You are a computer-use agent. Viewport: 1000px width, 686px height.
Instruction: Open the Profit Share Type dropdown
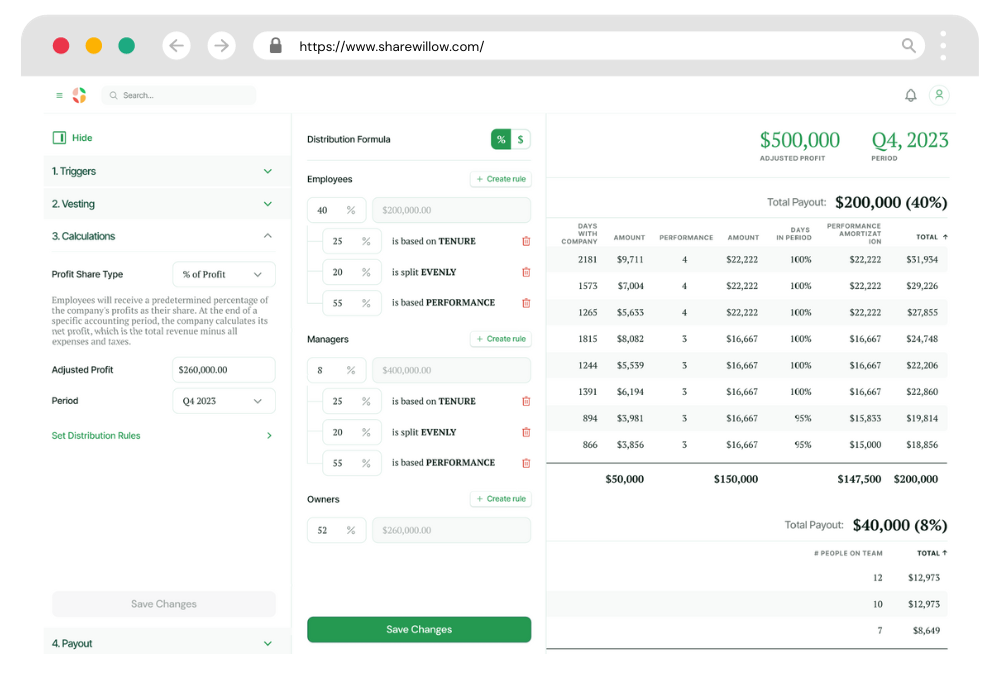point(223,274)
